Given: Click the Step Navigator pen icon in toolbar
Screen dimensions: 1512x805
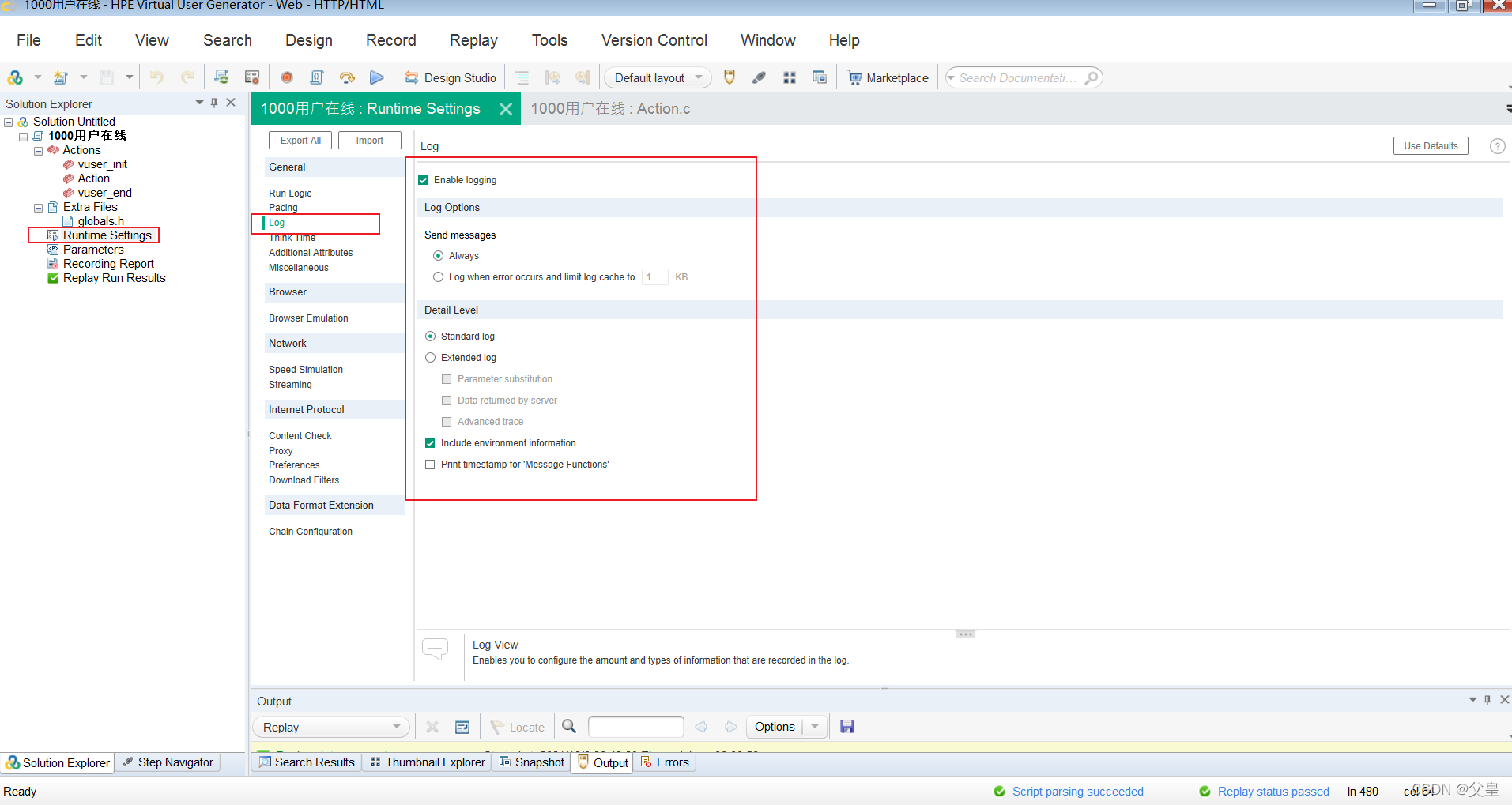Looking at the screenshot, I should tap(759, 77).
